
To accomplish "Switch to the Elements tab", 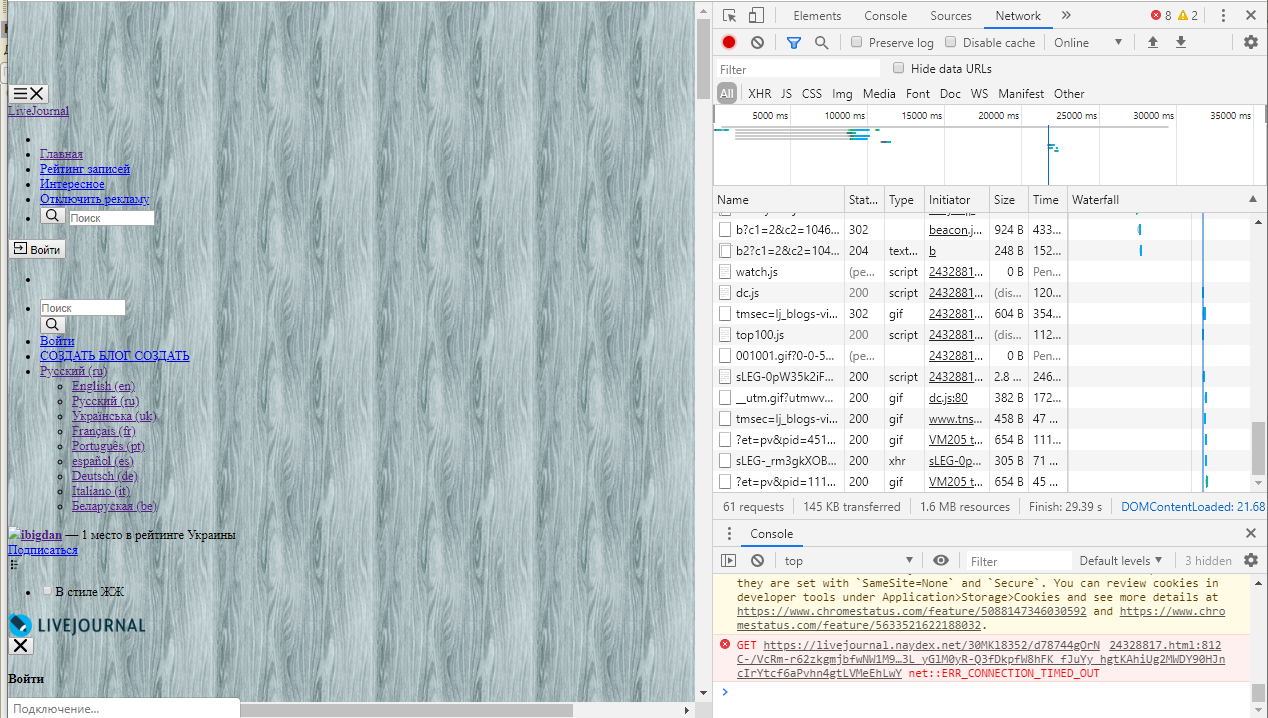I will [x=817, y=16].
